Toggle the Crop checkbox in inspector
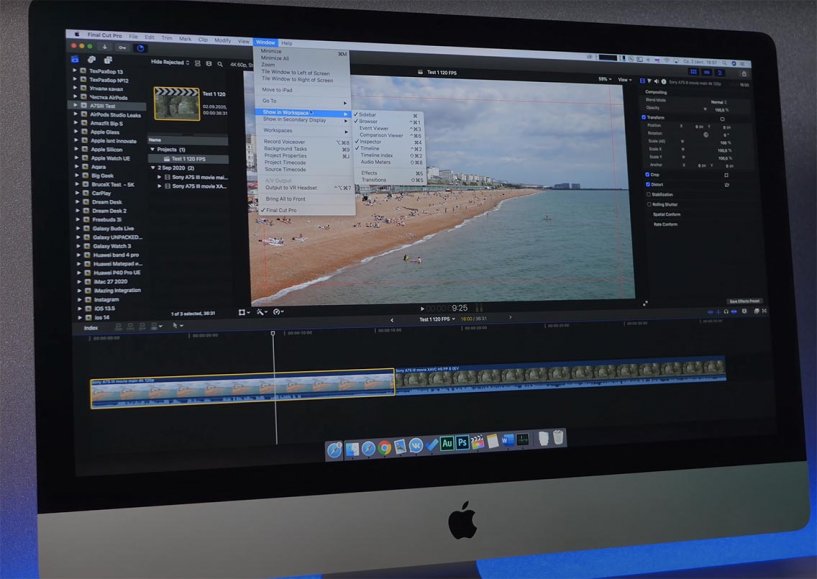The width and height of the screenshot is (817, 579). [647, 174]
